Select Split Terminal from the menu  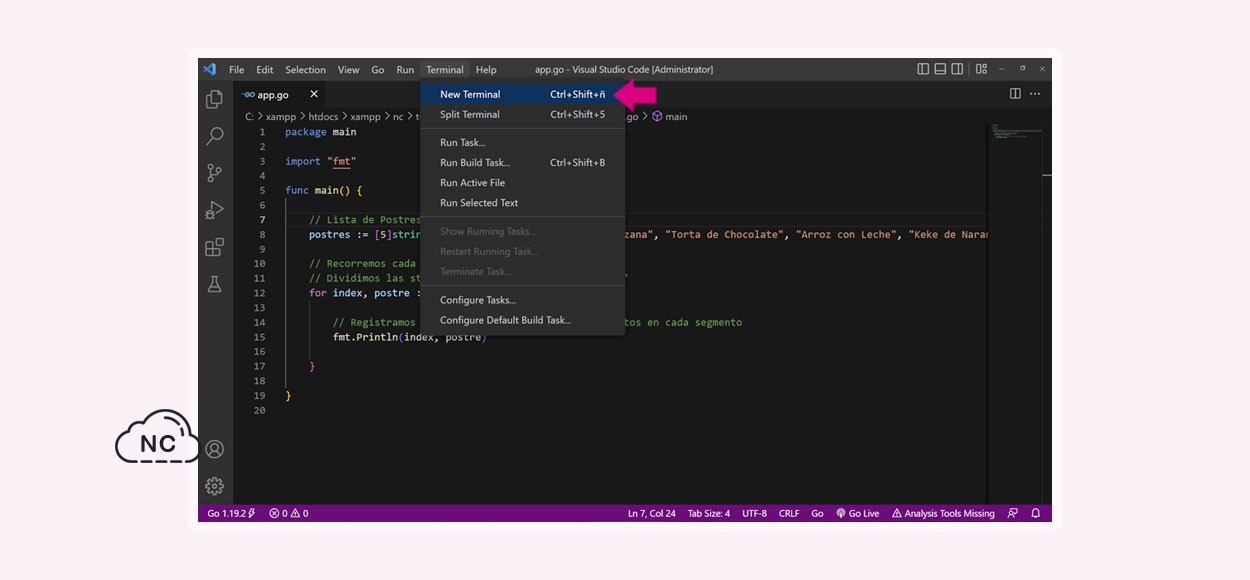pos(522,114)
